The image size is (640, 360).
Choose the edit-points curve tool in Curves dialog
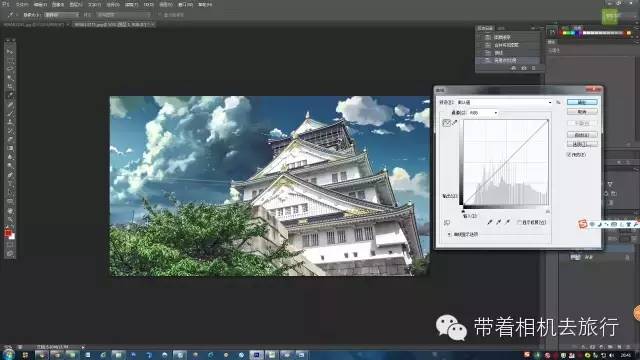[447, 123]
